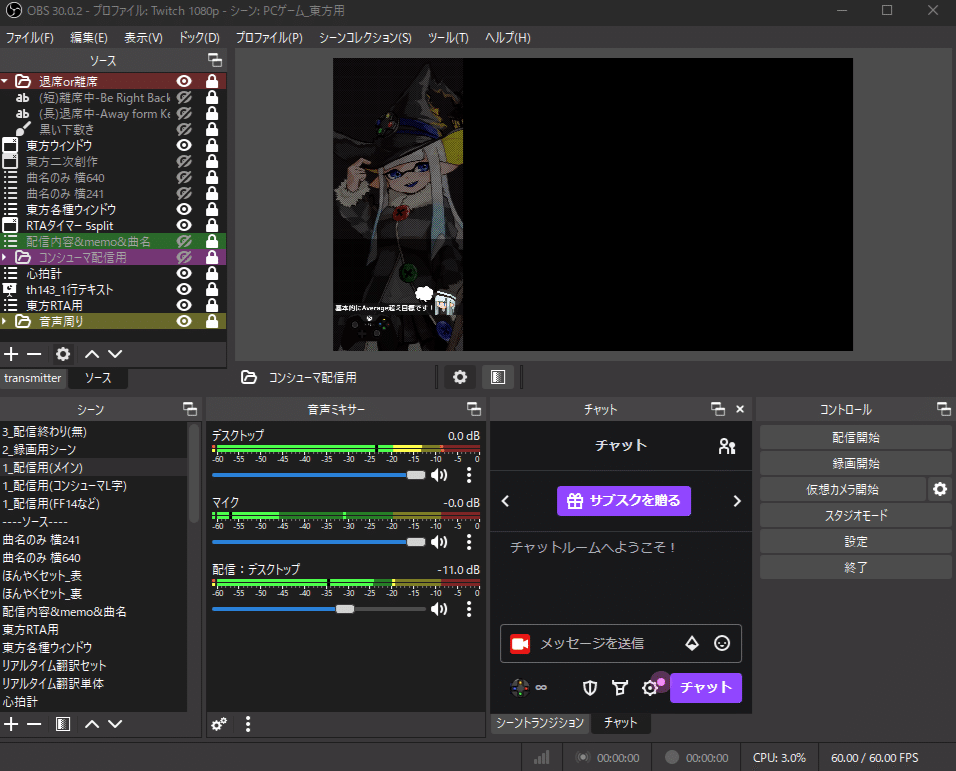Expand the 音声周り group
The height and width of the screenshot is (771, 956).
5,321
